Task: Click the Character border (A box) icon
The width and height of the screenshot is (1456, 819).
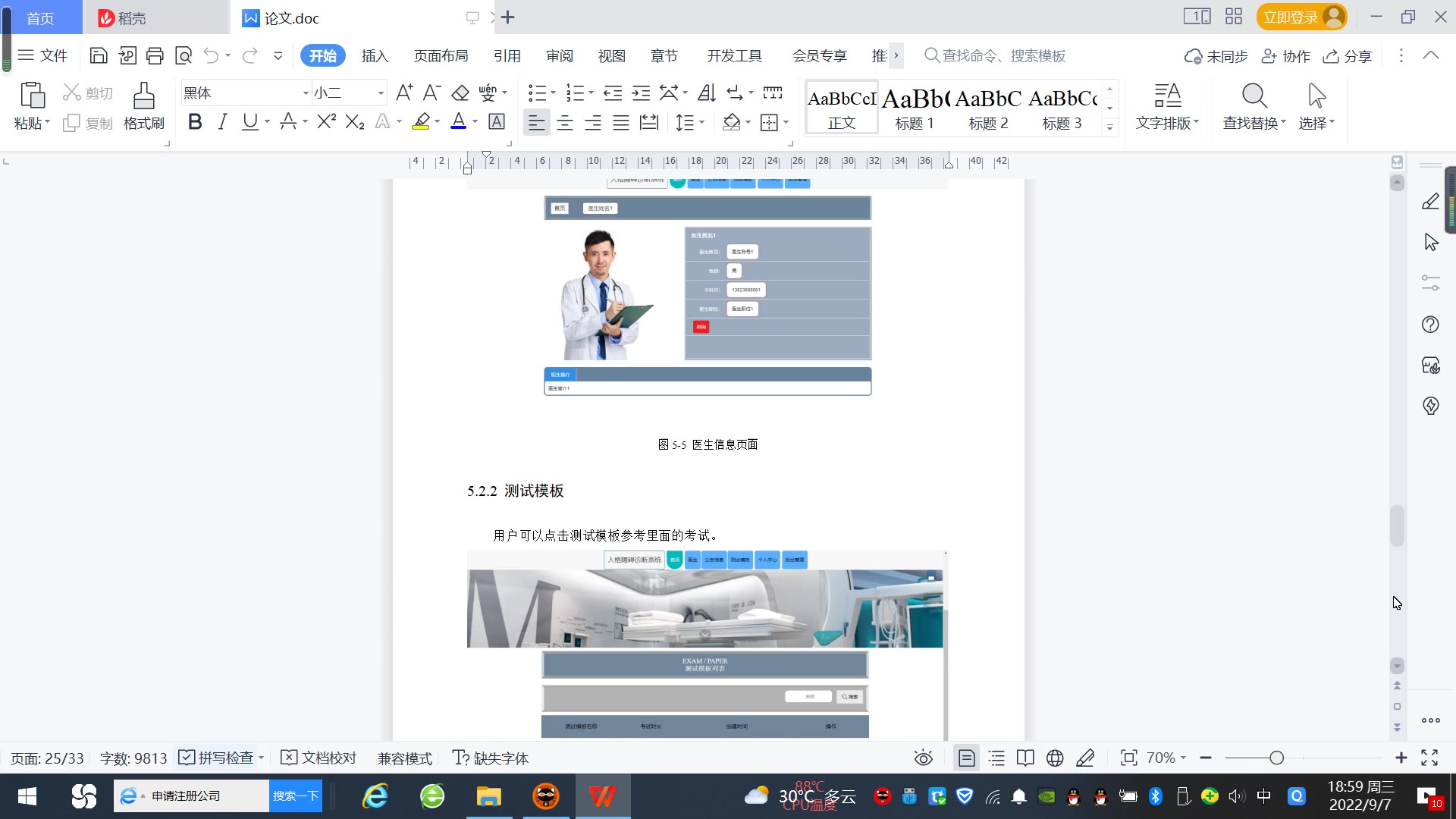Action: tap(497, 121)
